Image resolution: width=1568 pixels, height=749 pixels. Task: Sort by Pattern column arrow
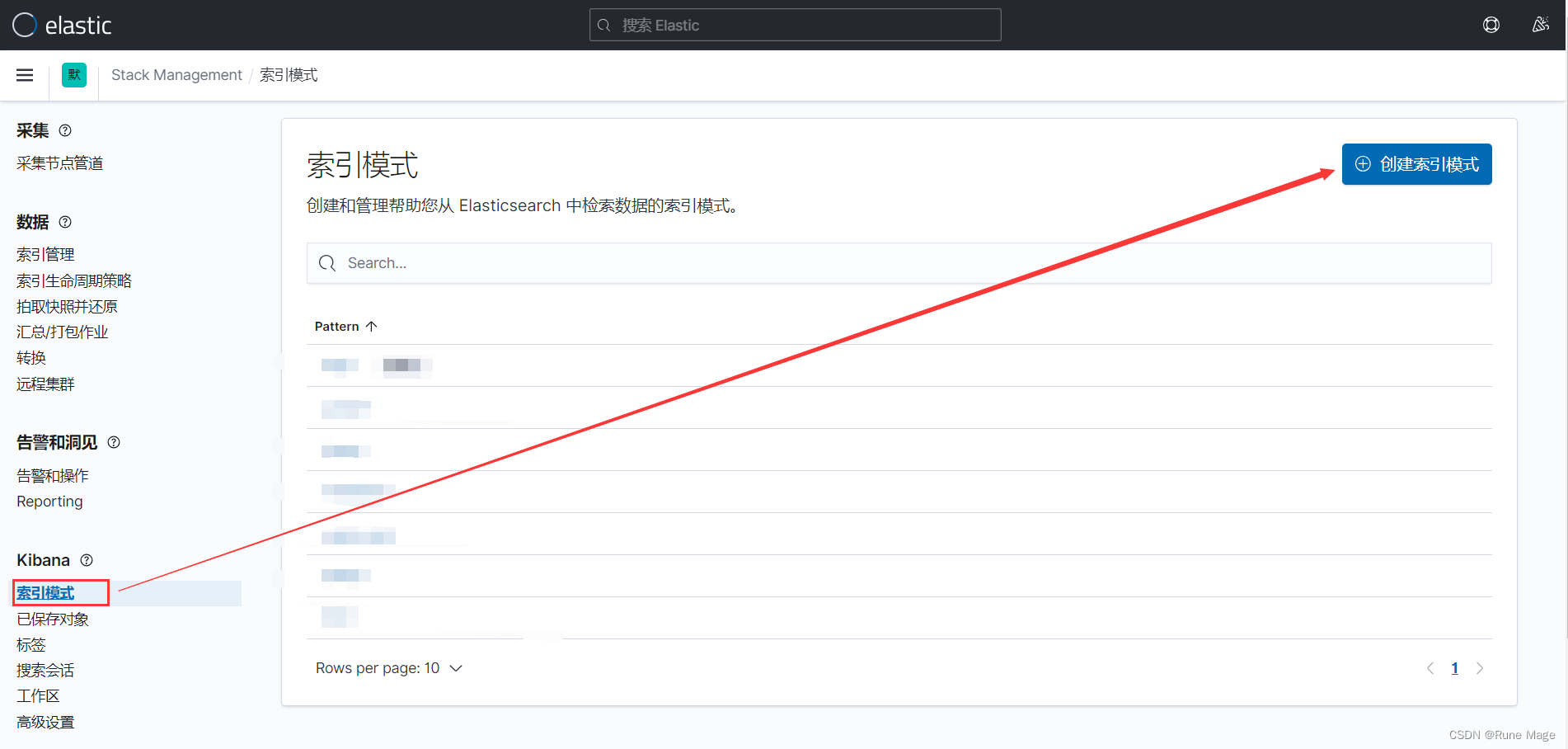[x=372, y=327]
